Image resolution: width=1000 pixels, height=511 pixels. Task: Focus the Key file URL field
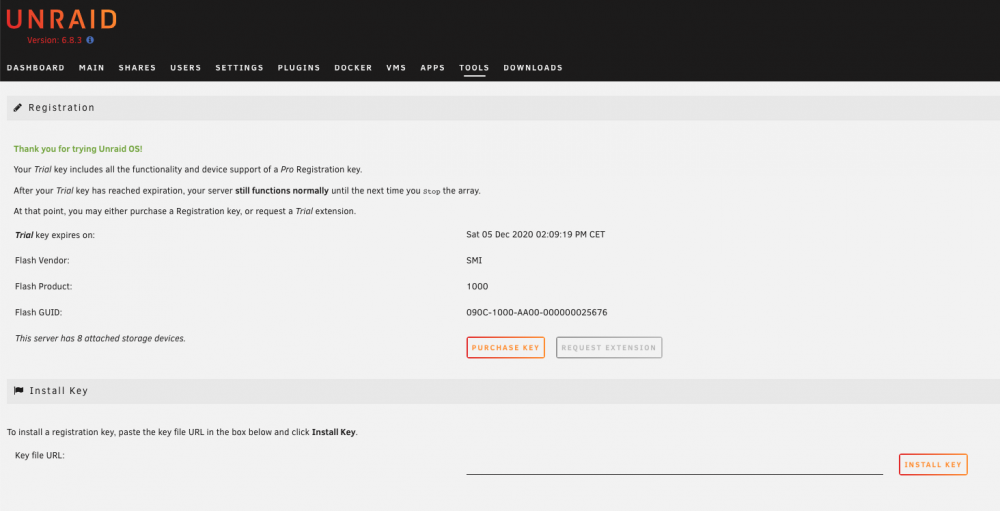(x=674, y=464)
